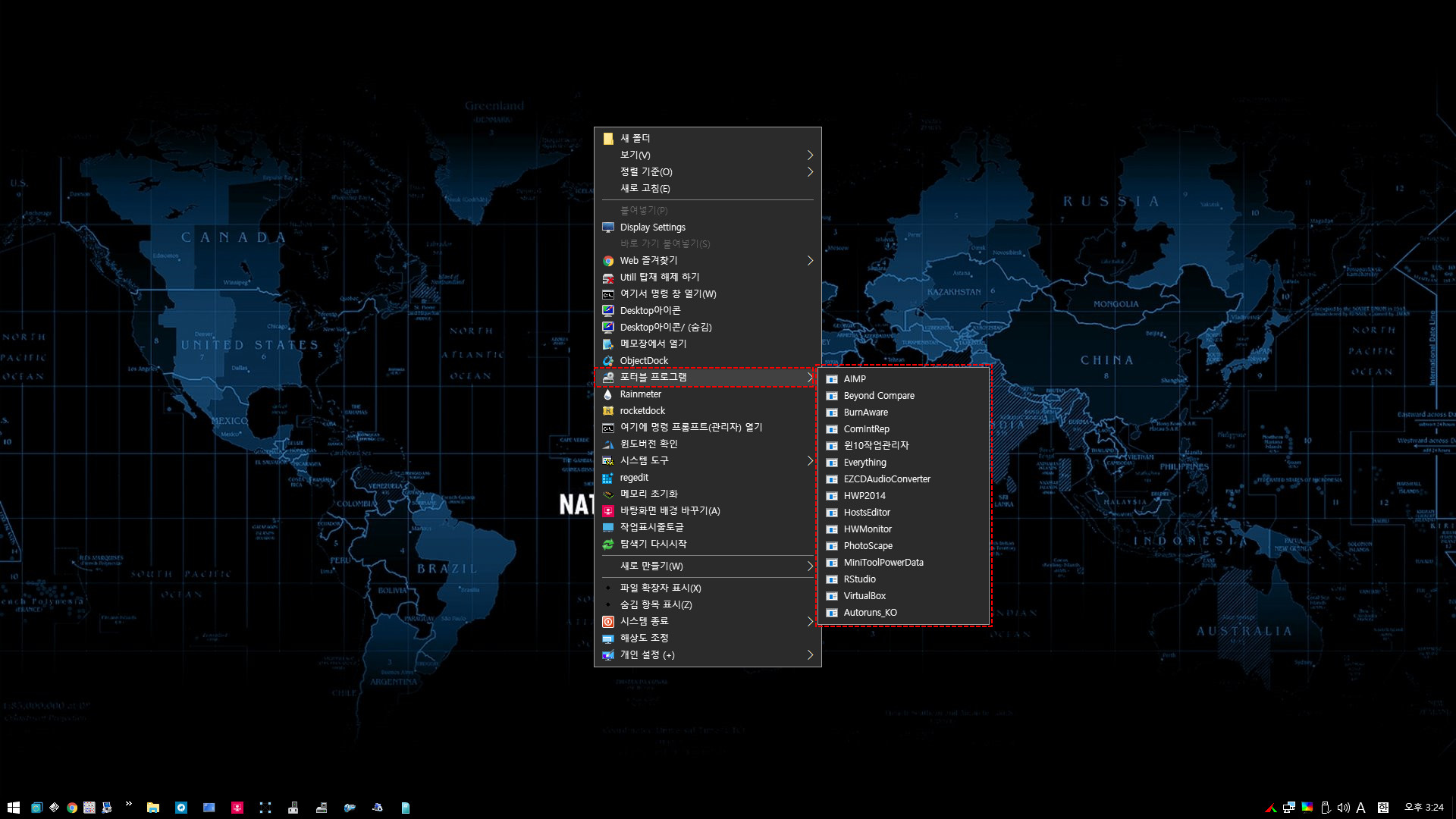Screen dimensions: 1456x819
Task: Click the network computers tray icon
Action: (x=1289, y=808)
